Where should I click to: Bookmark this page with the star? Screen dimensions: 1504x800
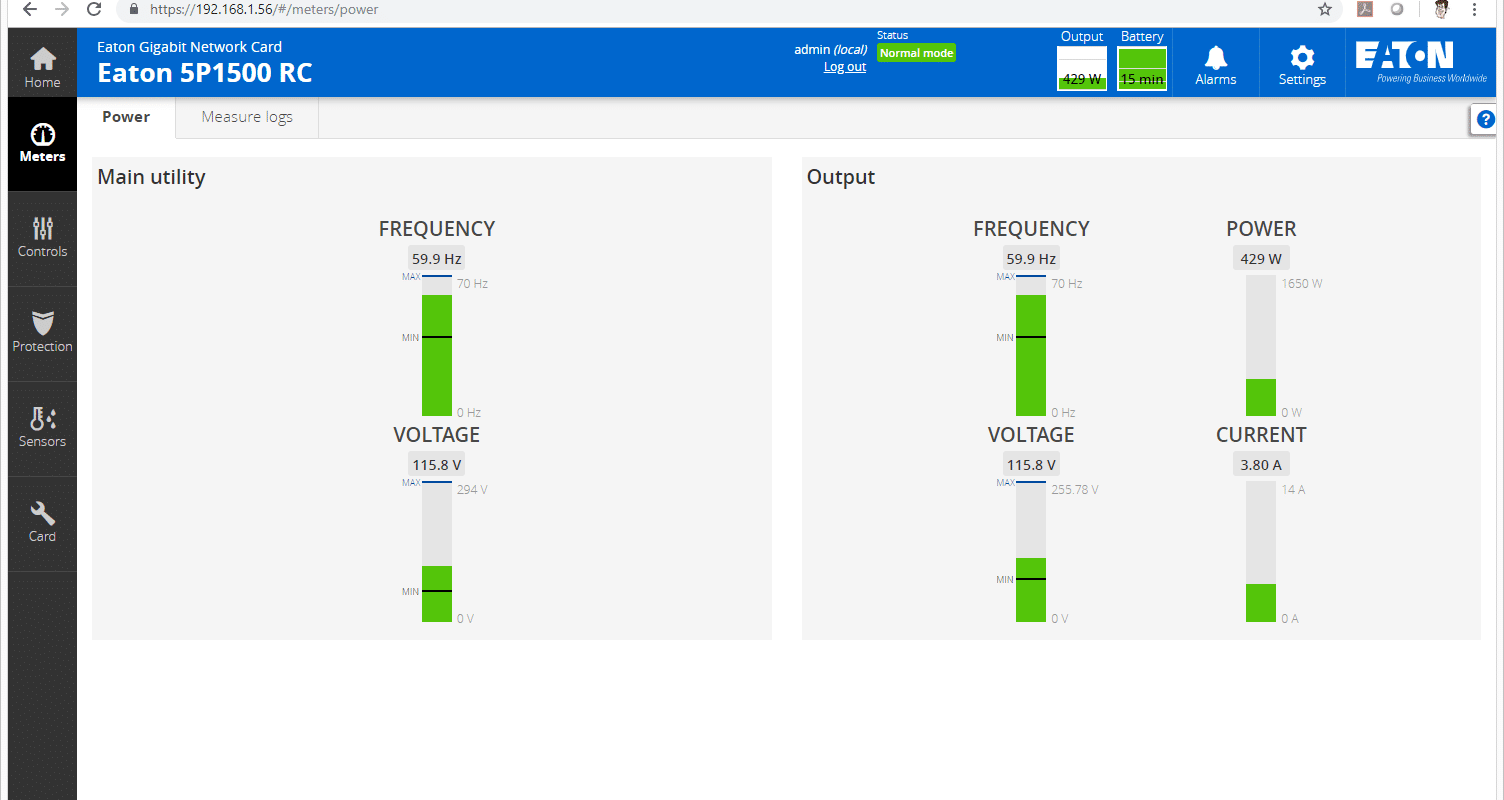click(1325, 10)
